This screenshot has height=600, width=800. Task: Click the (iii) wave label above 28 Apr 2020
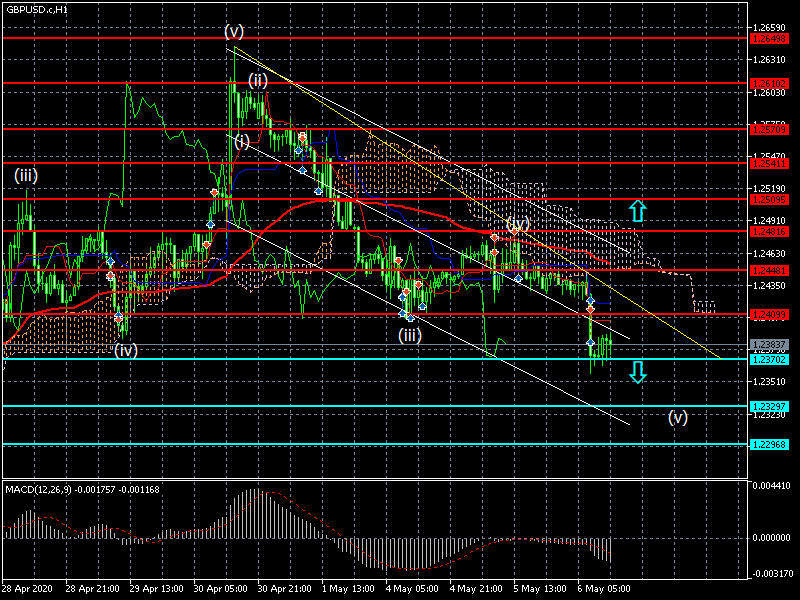[26, 176]
